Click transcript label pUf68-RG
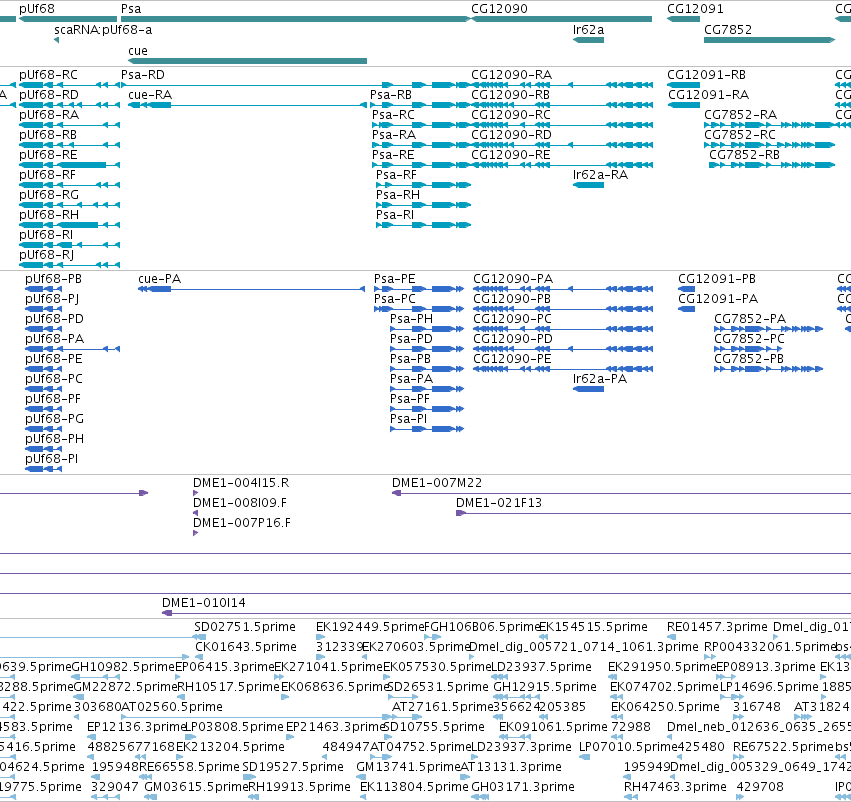This screenshot has height=802, width=851. coord(49,195)
